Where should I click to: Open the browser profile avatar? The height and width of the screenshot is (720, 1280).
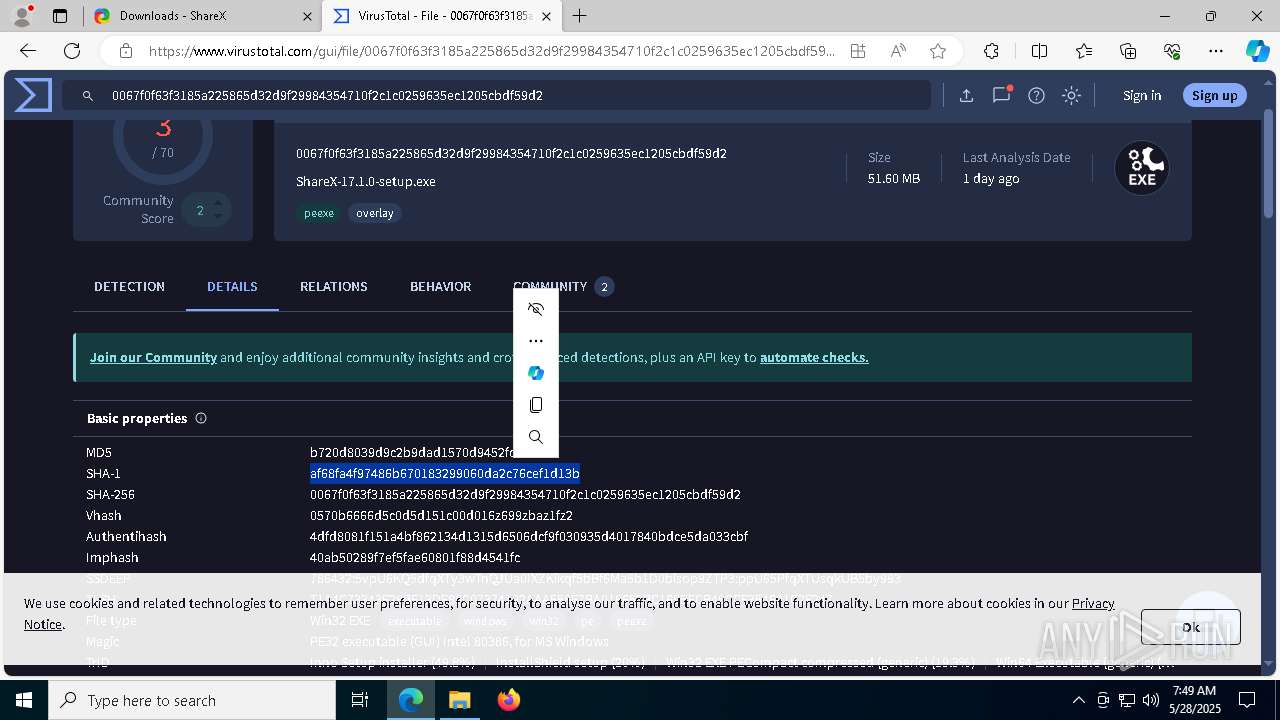(x=22, y=16)
